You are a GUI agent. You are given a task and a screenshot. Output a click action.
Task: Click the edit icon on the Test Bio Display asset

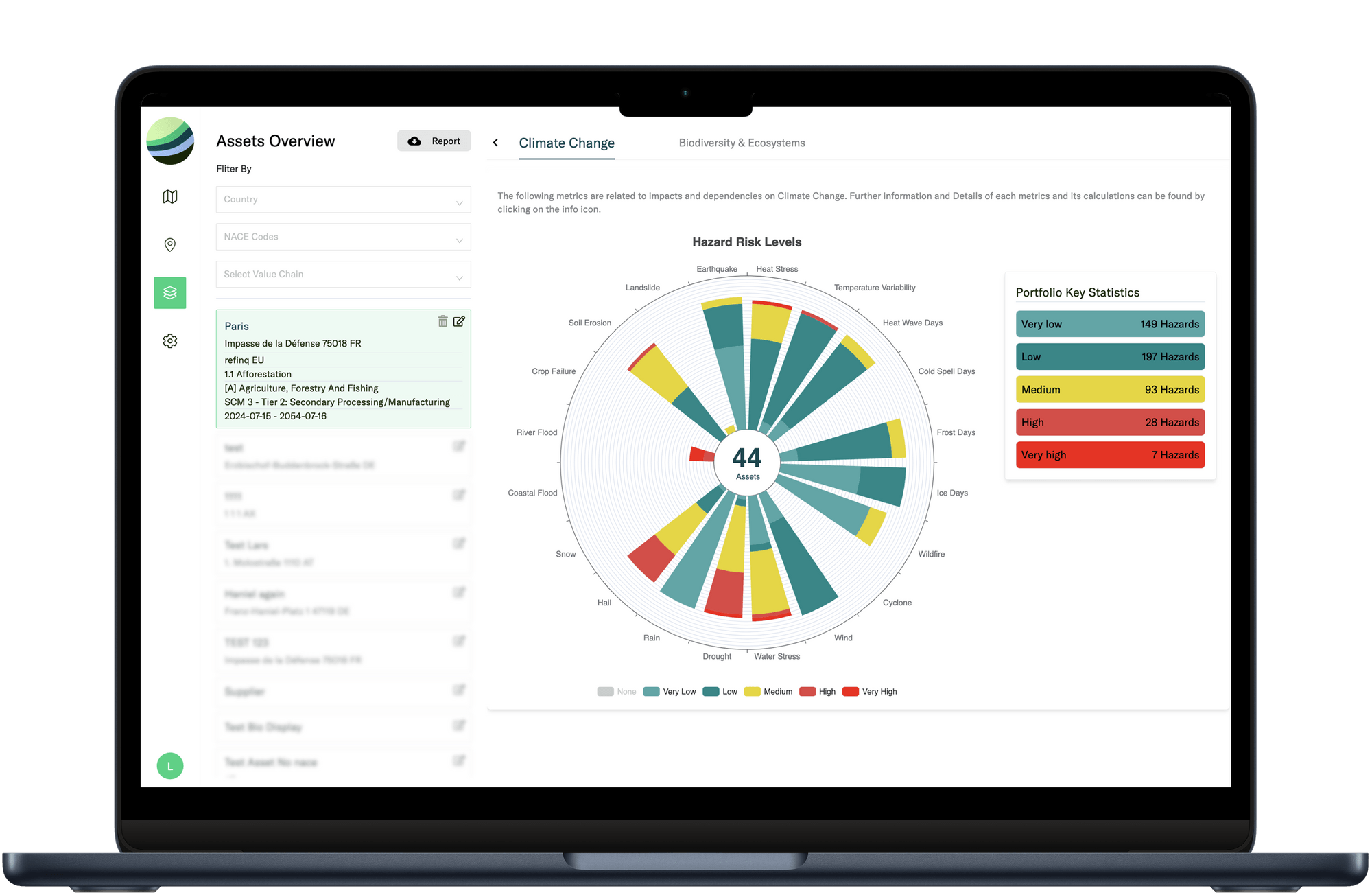[x=459, y=725]
